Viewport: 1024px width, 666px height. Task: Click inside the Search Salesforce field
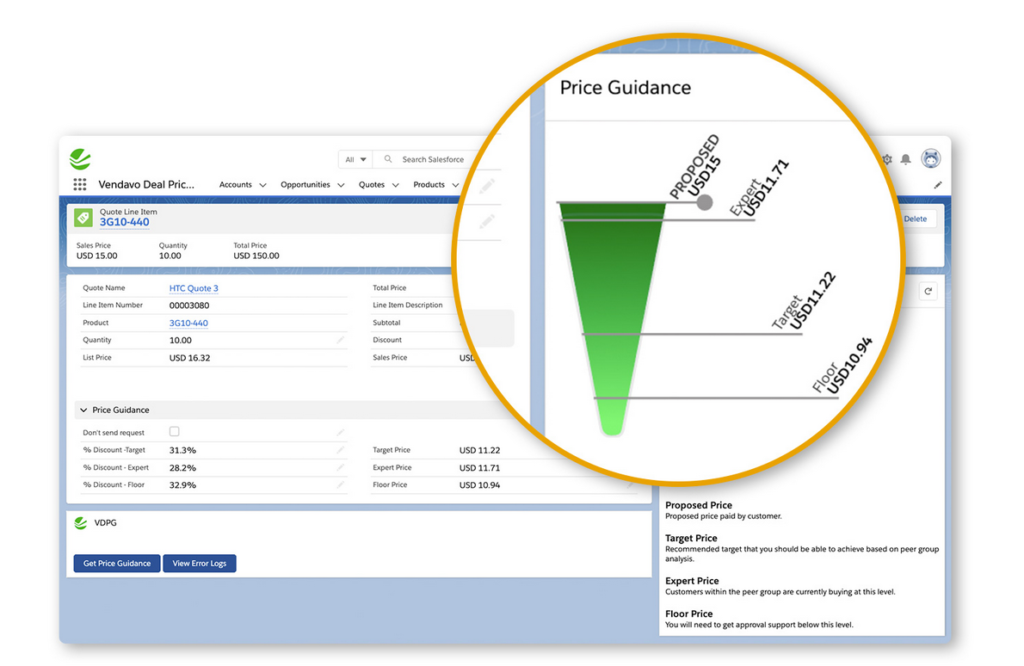tap(435, 158)
